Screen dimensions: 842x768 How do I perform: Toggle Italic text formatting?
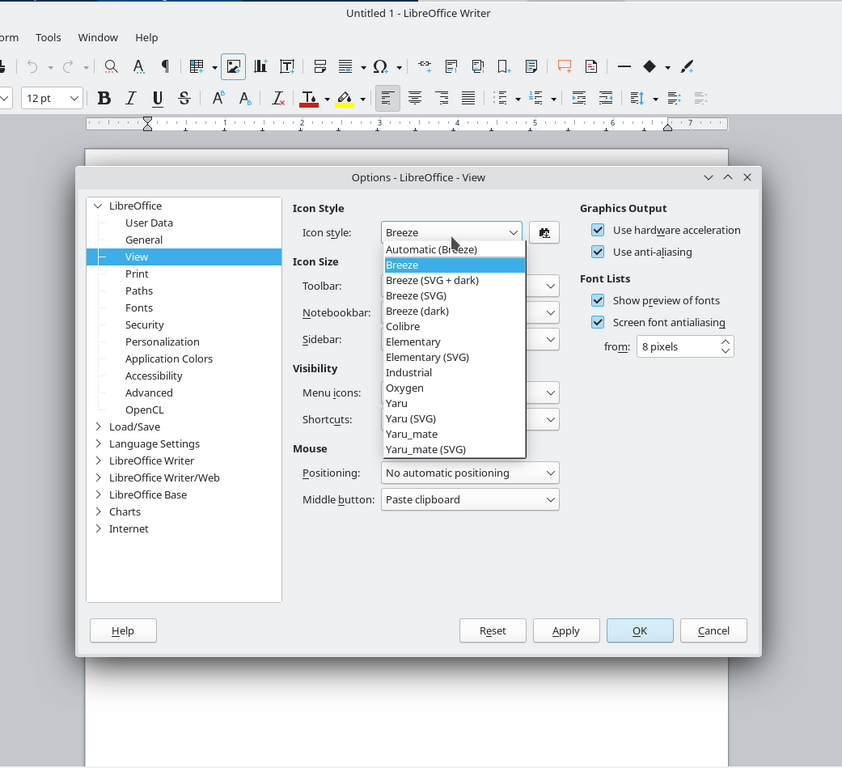(130, 98)
